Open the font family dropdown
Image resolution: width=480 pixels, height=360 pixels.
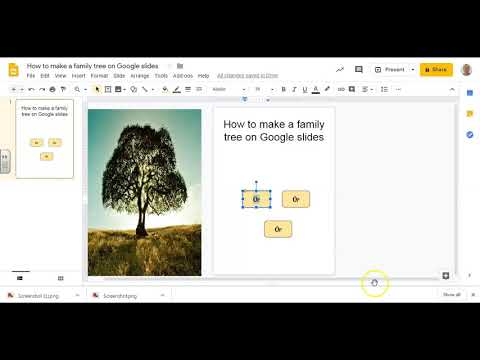229,89
